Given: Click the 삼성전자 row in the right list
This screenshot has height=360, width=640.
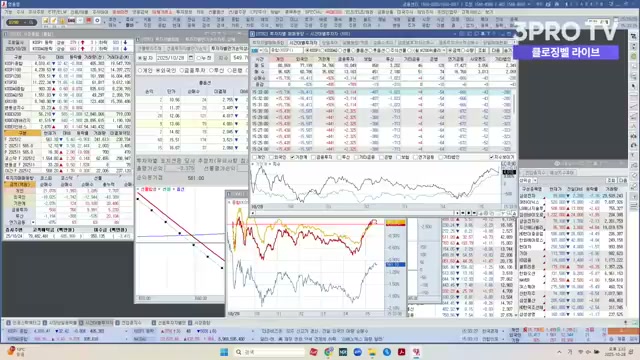Looking at the screenshot, I should coord(572,196).
